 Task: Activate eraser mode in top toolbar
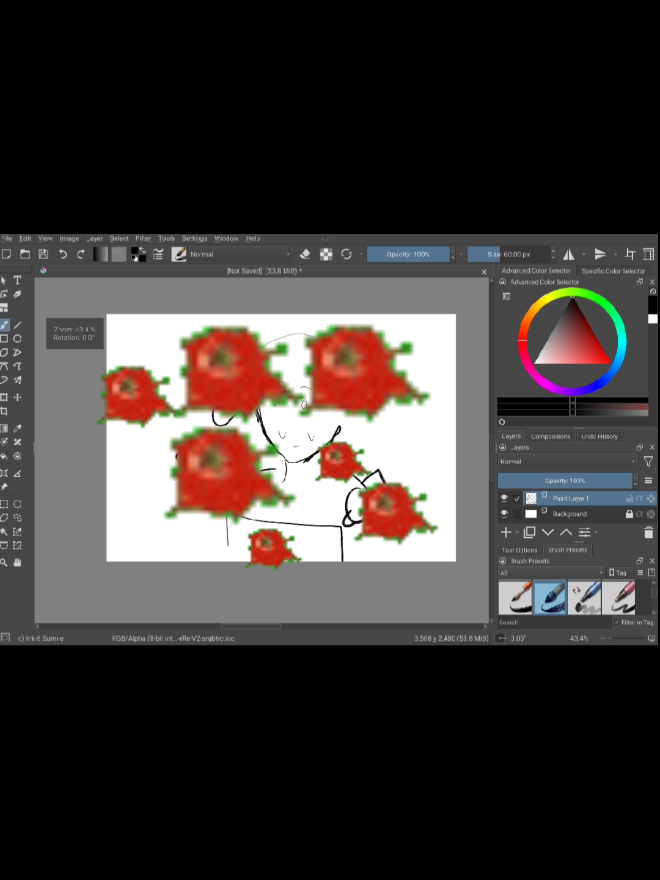tap(305, 254)
